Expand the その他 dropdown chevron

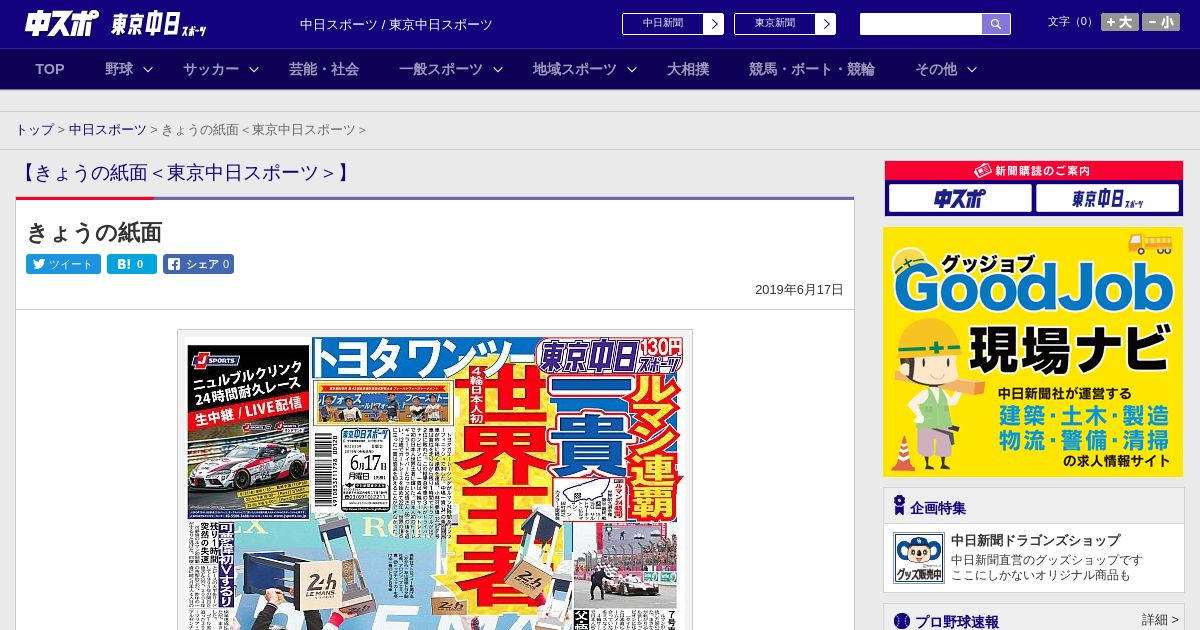pos(972,69)
